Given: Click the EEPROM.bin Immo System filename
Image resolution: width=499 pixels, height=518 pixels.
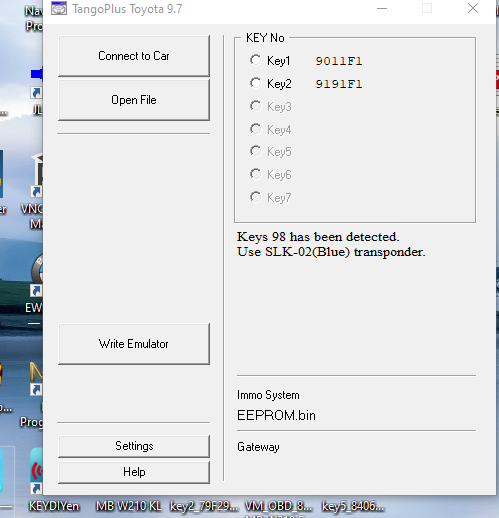Looking at the screenshot, I should (276, 415).
